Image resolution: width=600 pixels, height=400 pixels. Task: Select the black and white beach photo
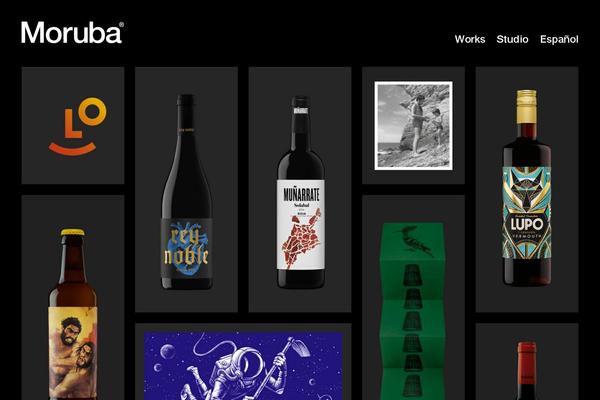click(x=414, y=126)
